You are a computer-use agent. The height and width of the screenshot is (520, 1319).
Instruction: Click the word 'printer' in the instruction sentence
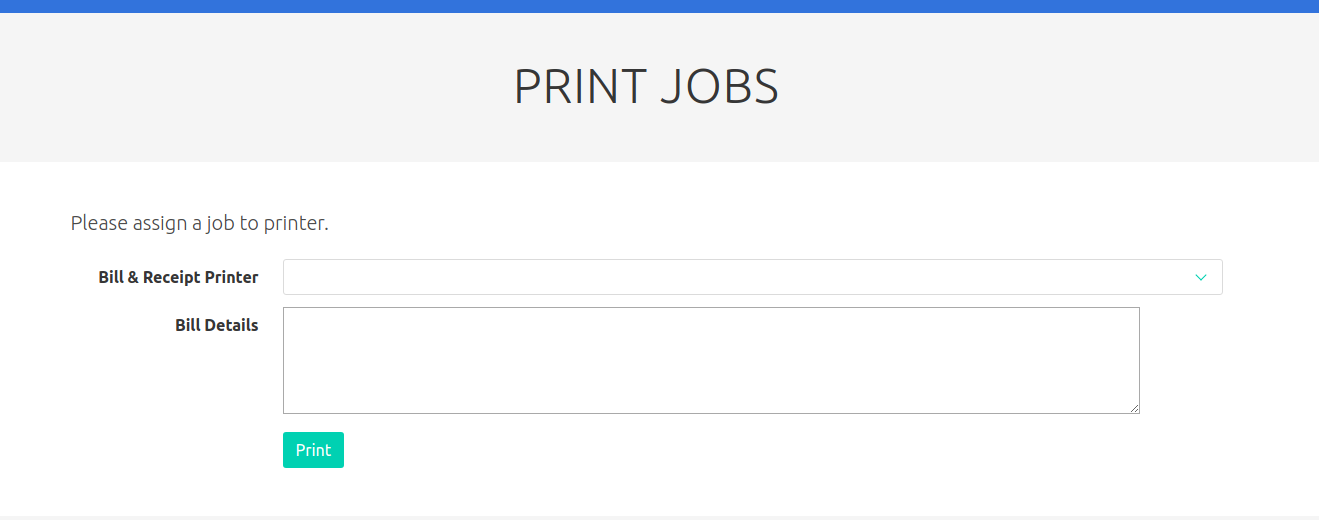click(295, 223)
